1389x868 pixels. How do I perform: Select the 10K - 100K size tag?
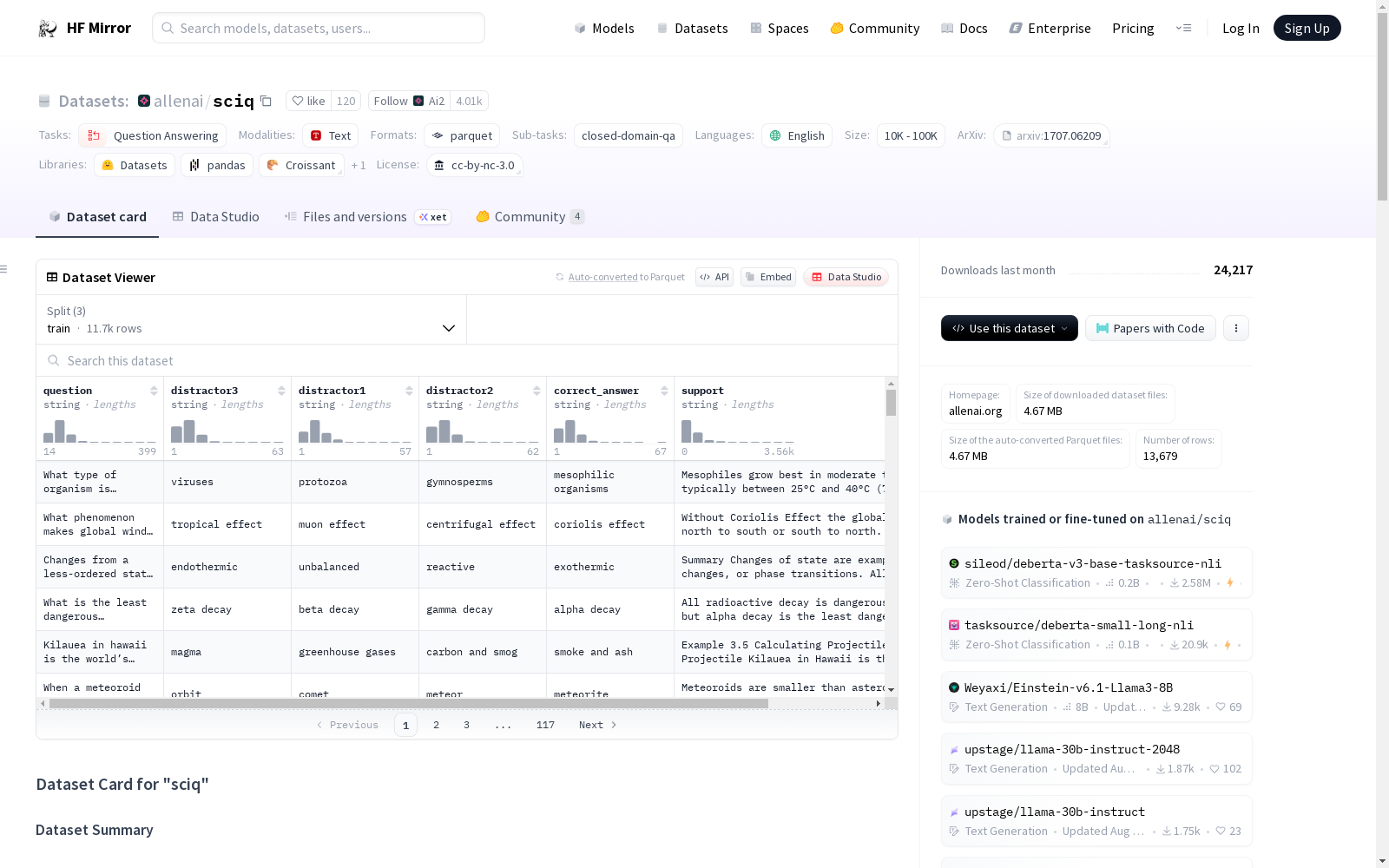(x=911, y=135)
